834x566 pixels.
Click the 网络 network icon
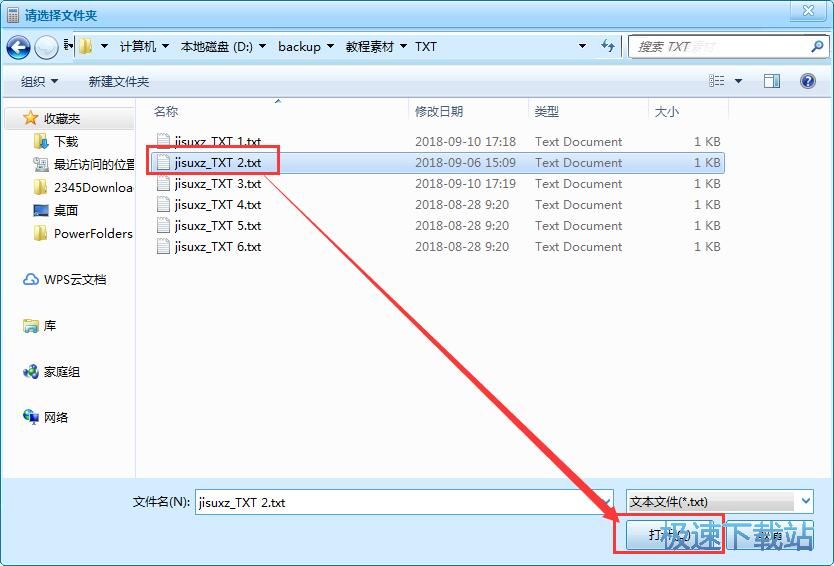tap(31, 417)
